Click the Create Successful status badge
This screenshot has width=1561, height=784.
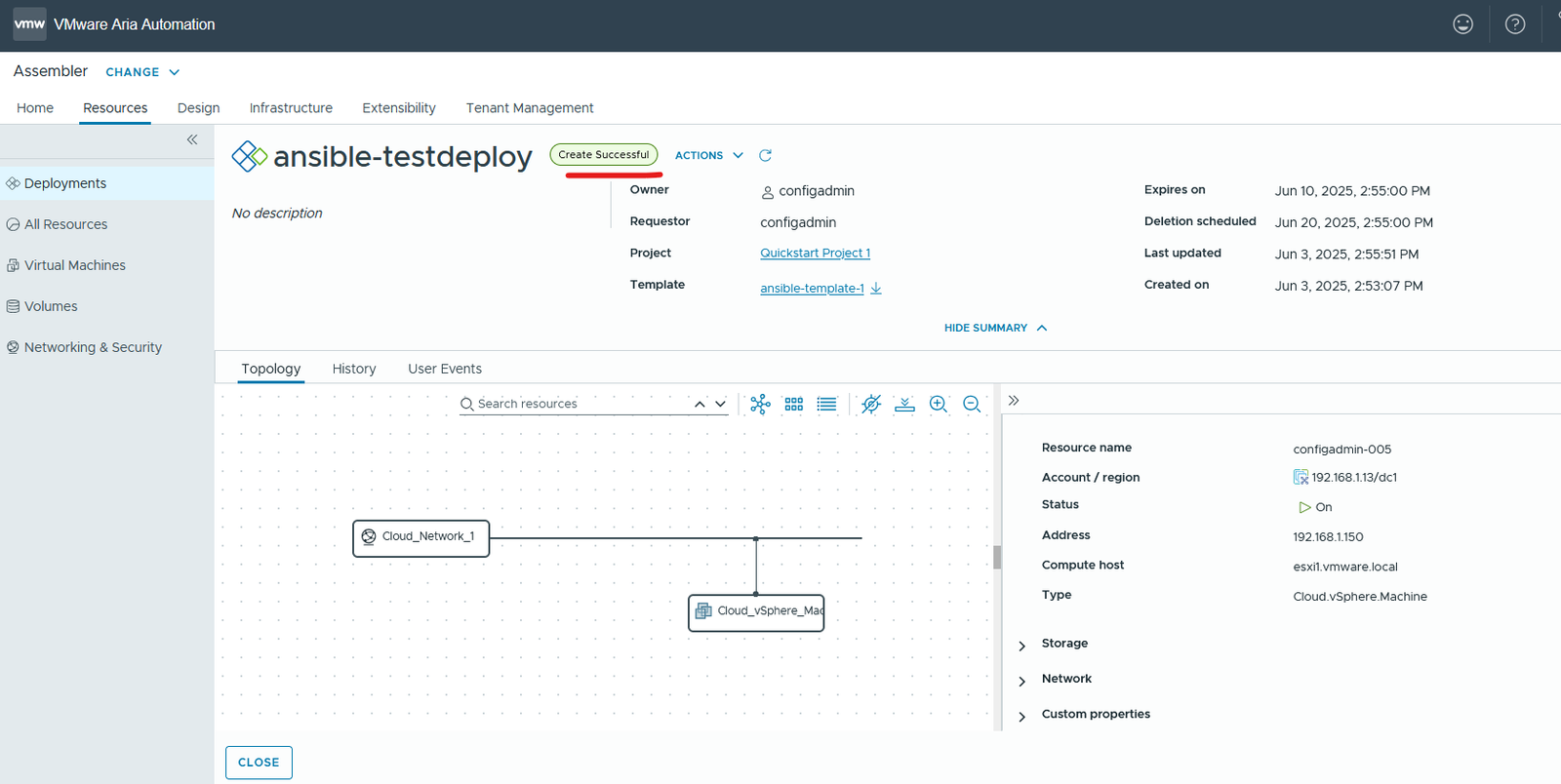(604, 155)
